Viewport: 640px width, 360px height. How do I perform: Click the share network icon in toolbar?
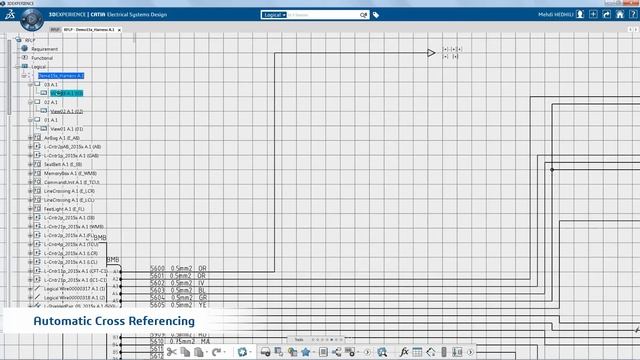click(337, 352)
